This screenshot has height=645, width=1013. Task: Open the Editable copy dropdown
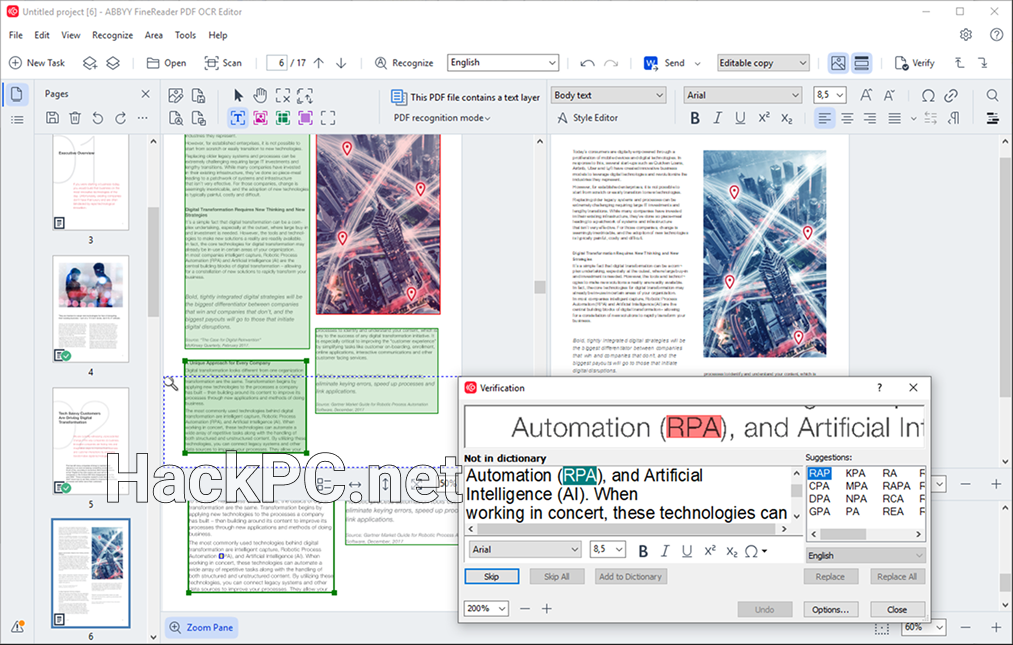click(x=764, y=63)
